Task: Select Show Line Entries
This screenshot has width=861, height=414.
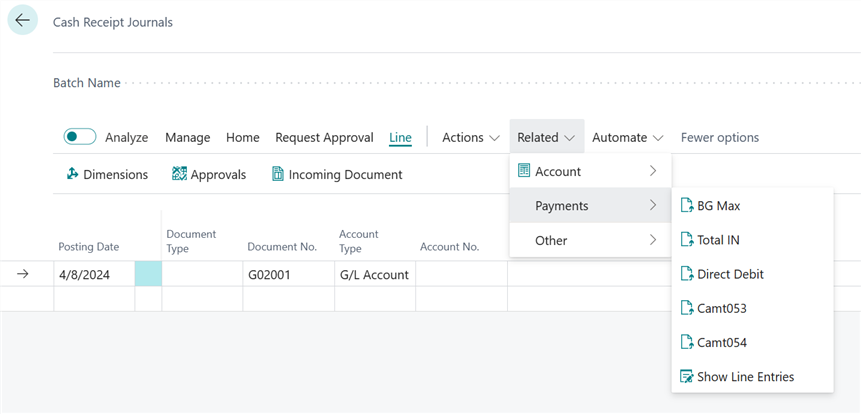Action: tap(752, 376)
